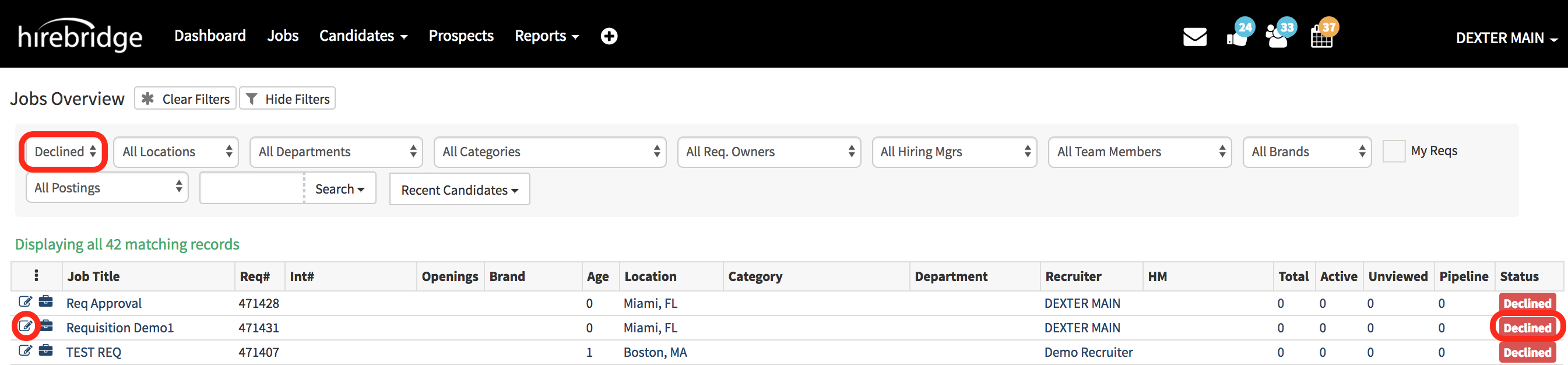Open the envelope messages icon

tap(1194, 37)
